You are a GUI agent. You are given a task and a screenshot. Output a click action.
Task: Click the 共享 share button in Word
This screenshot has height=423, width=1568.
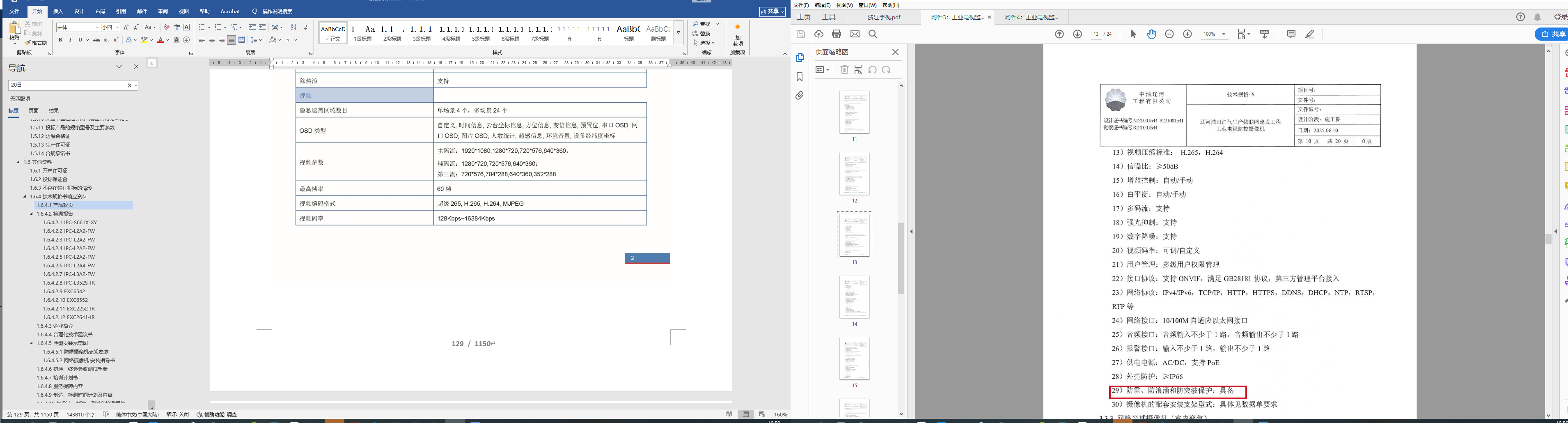(773, 11)
